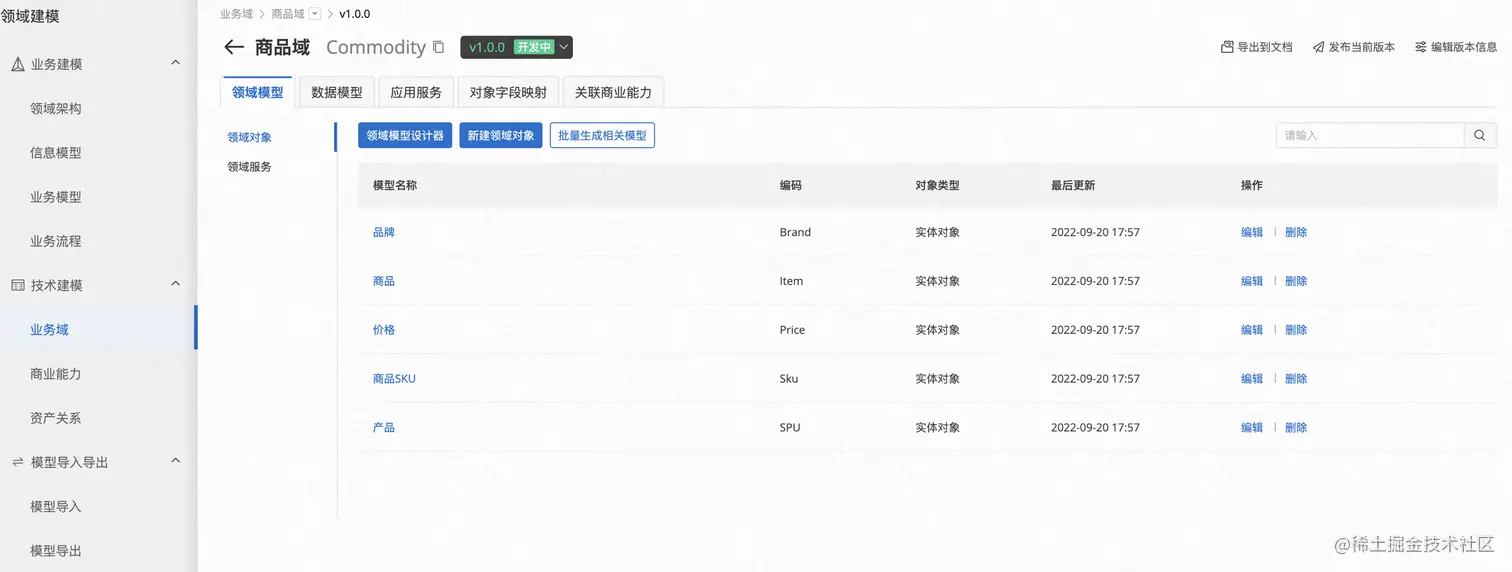
Task: Open the 应用服务 tab
Action: [416, 92]
